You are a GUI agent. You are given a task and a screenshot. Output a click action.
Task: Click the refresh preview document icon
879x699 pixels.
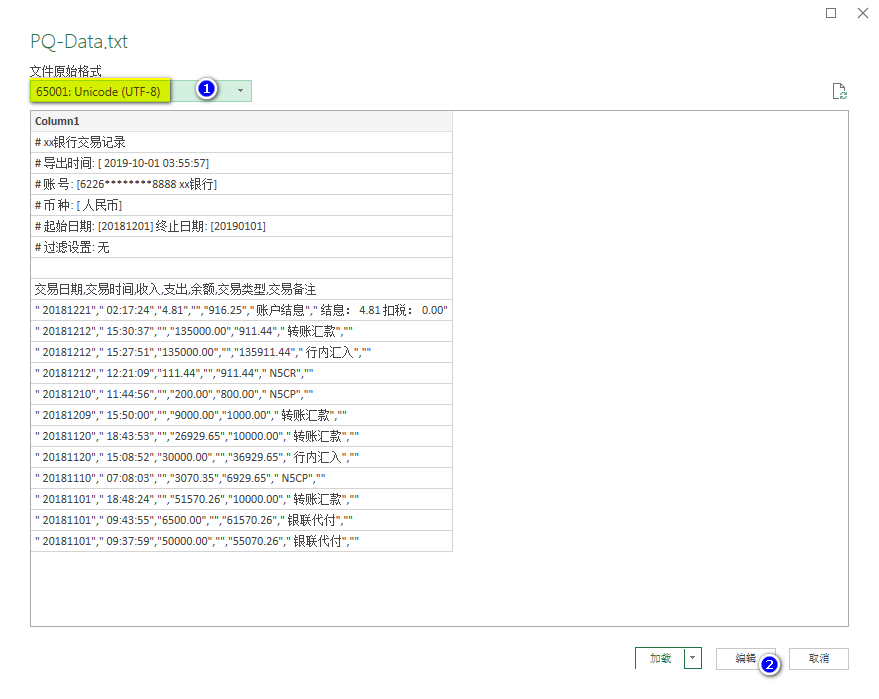coord(839,91)
